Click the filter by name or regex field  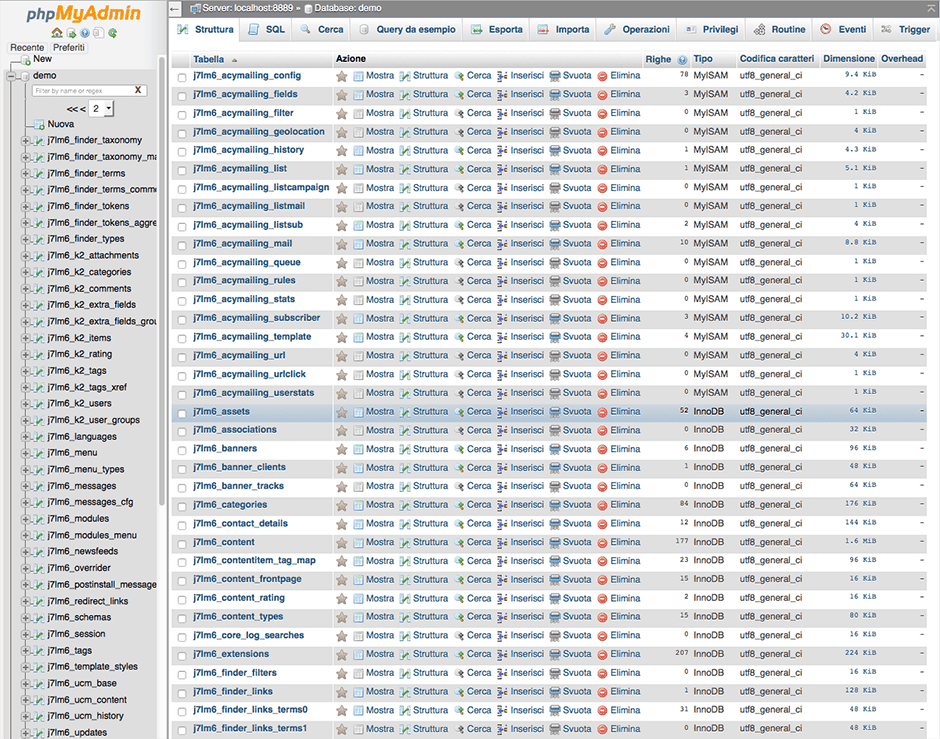tap(82, 91)
